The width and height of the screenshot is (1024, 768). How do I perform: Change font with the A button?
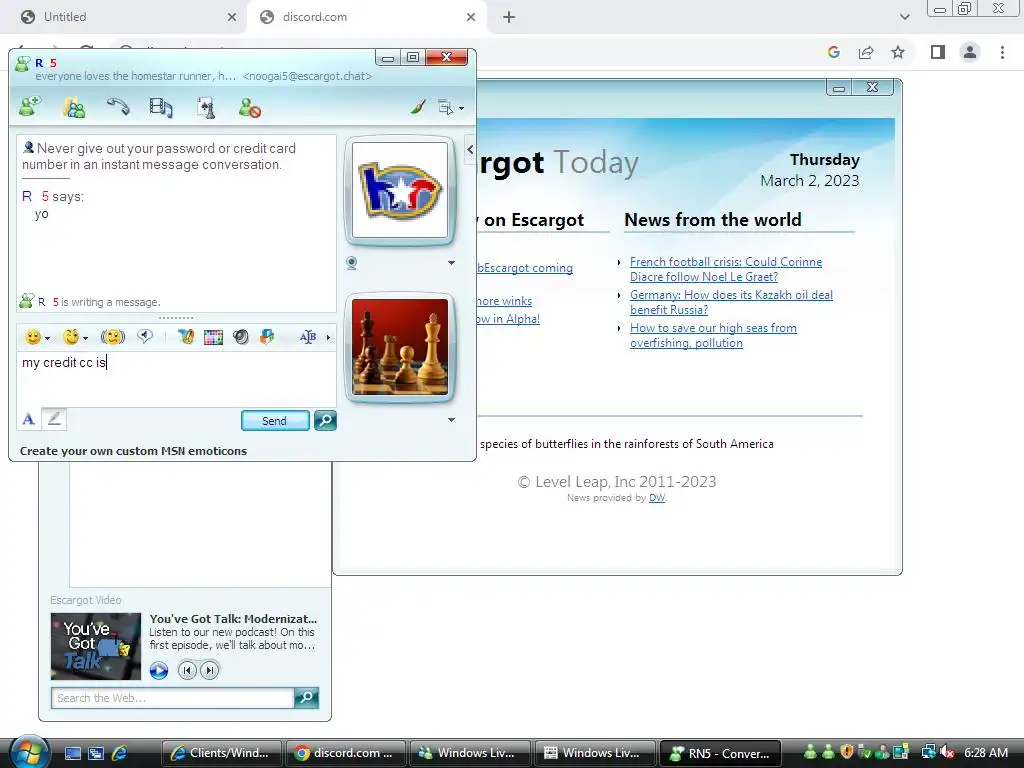28,419
